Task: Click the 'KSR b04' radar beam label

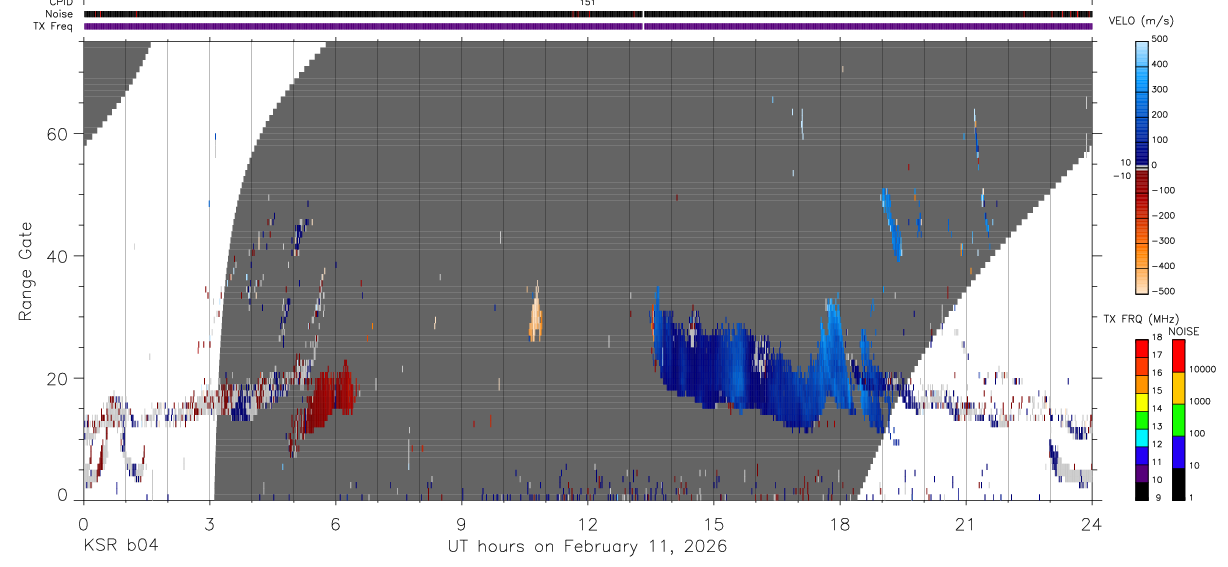Action: click(120, 546)
